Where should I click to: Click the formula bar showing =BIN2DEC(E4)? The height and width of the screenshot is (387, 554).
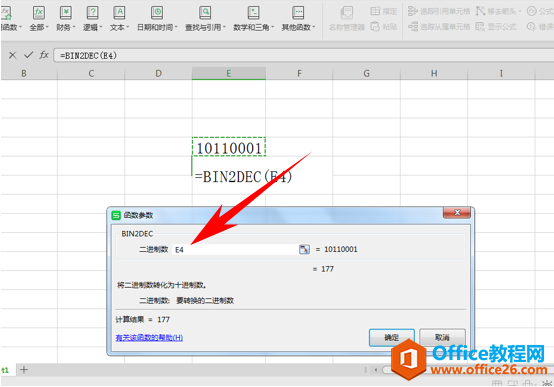303,55
